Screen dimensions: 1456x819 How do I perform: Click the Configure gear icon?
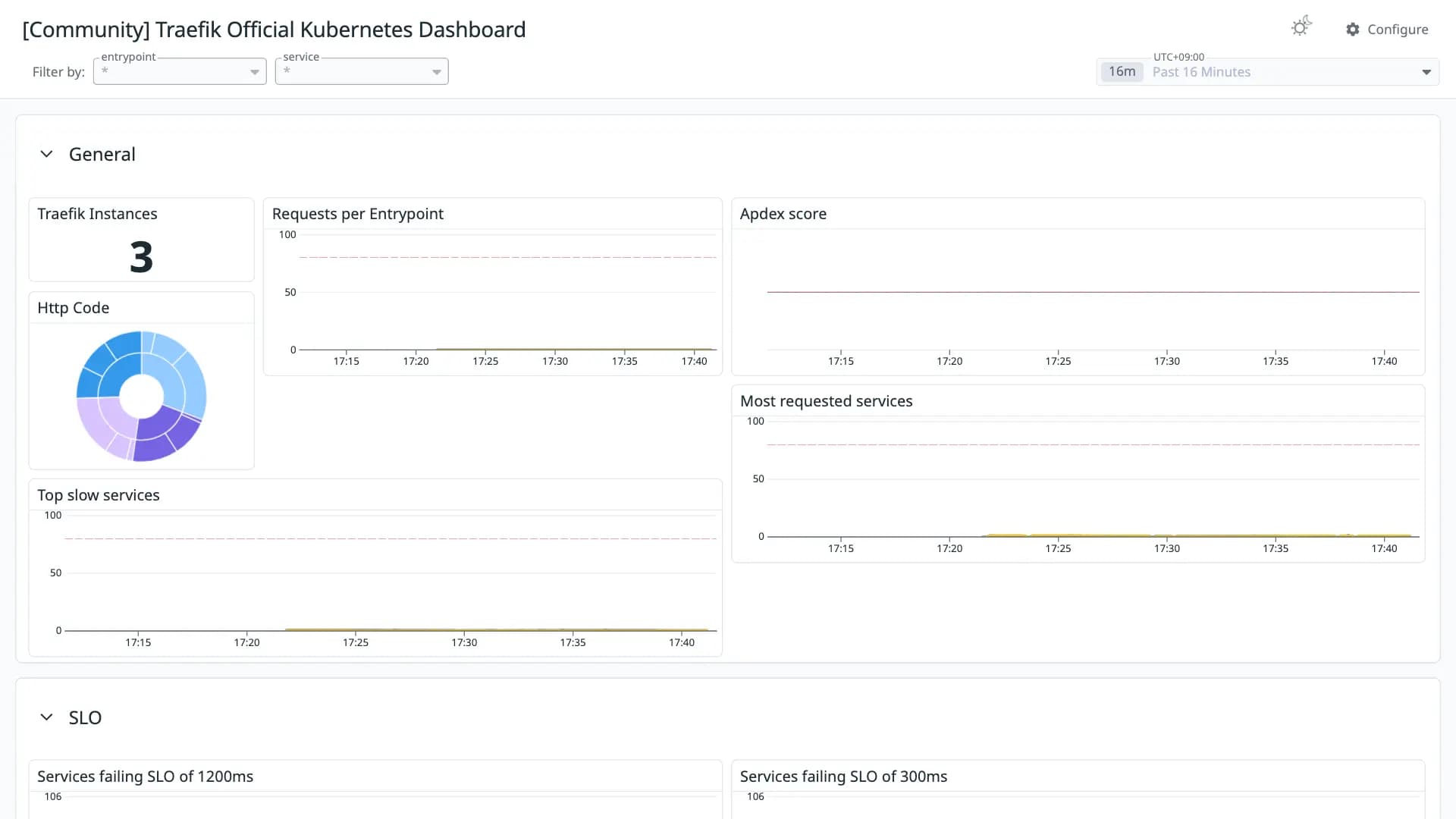click(x=1353, y=30)
